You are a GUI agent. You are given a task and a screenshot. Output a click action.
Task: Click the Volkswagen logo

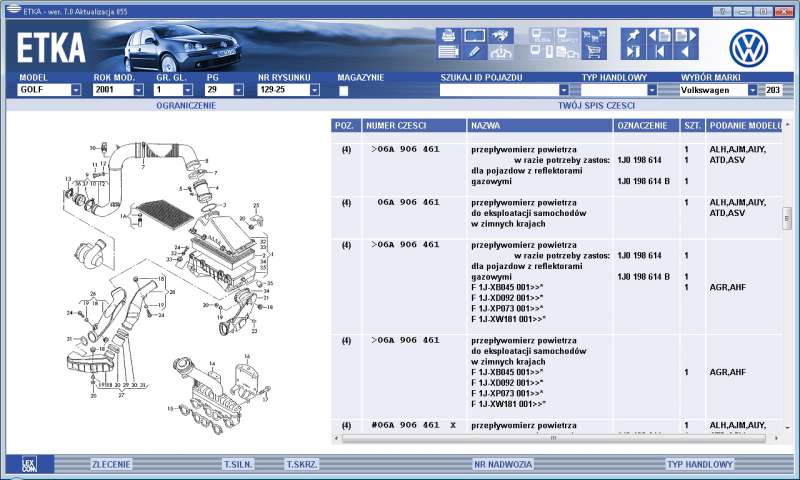(x=748, y=48)
